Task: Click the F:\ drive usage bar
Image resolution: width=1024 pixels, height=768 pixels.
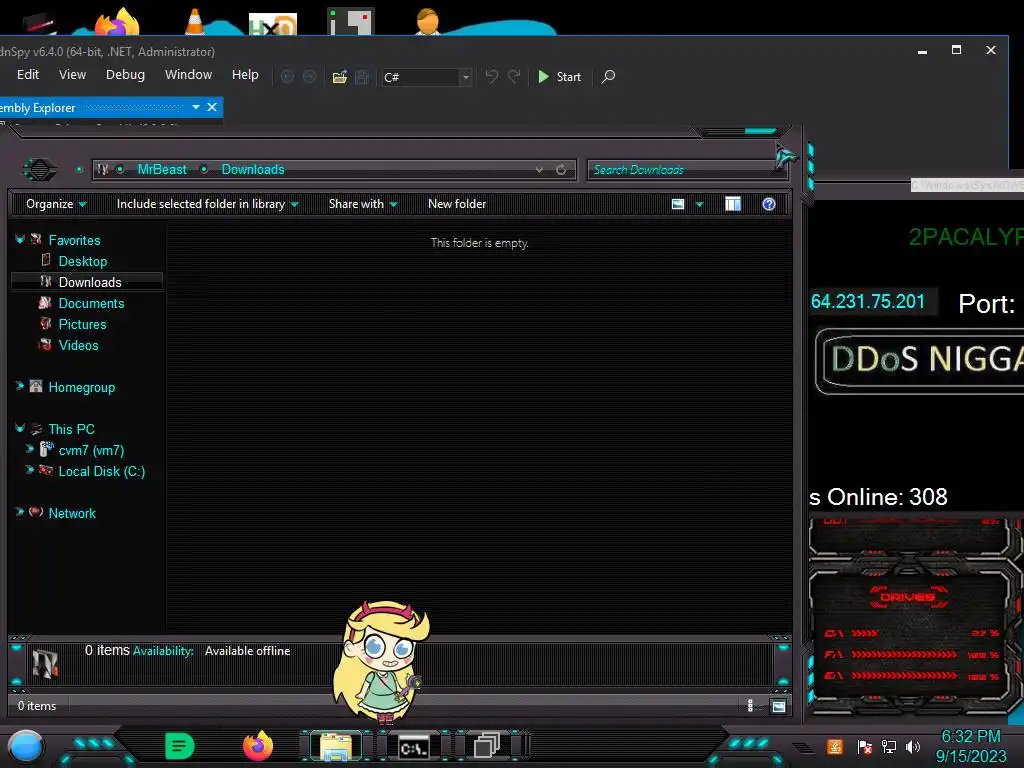Action: [904, 654]
